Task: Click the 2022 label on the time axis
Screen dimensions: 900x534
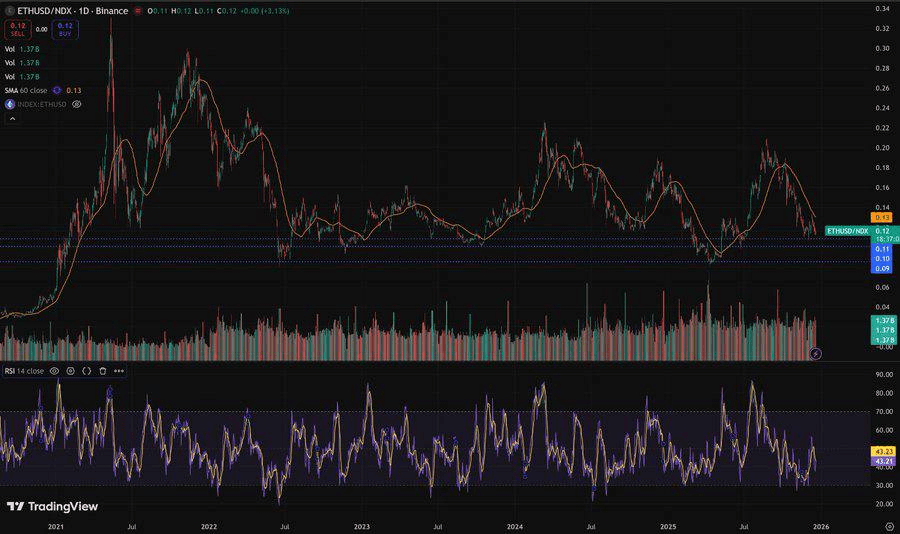Action: click(209, 527)
